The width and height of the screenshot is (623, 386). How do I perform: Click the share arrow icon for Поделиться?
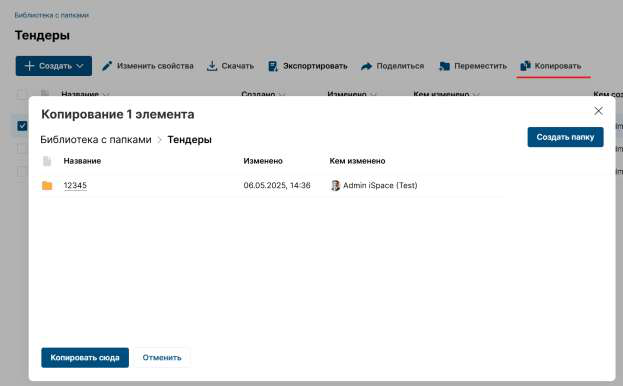(x=366, y=66)
